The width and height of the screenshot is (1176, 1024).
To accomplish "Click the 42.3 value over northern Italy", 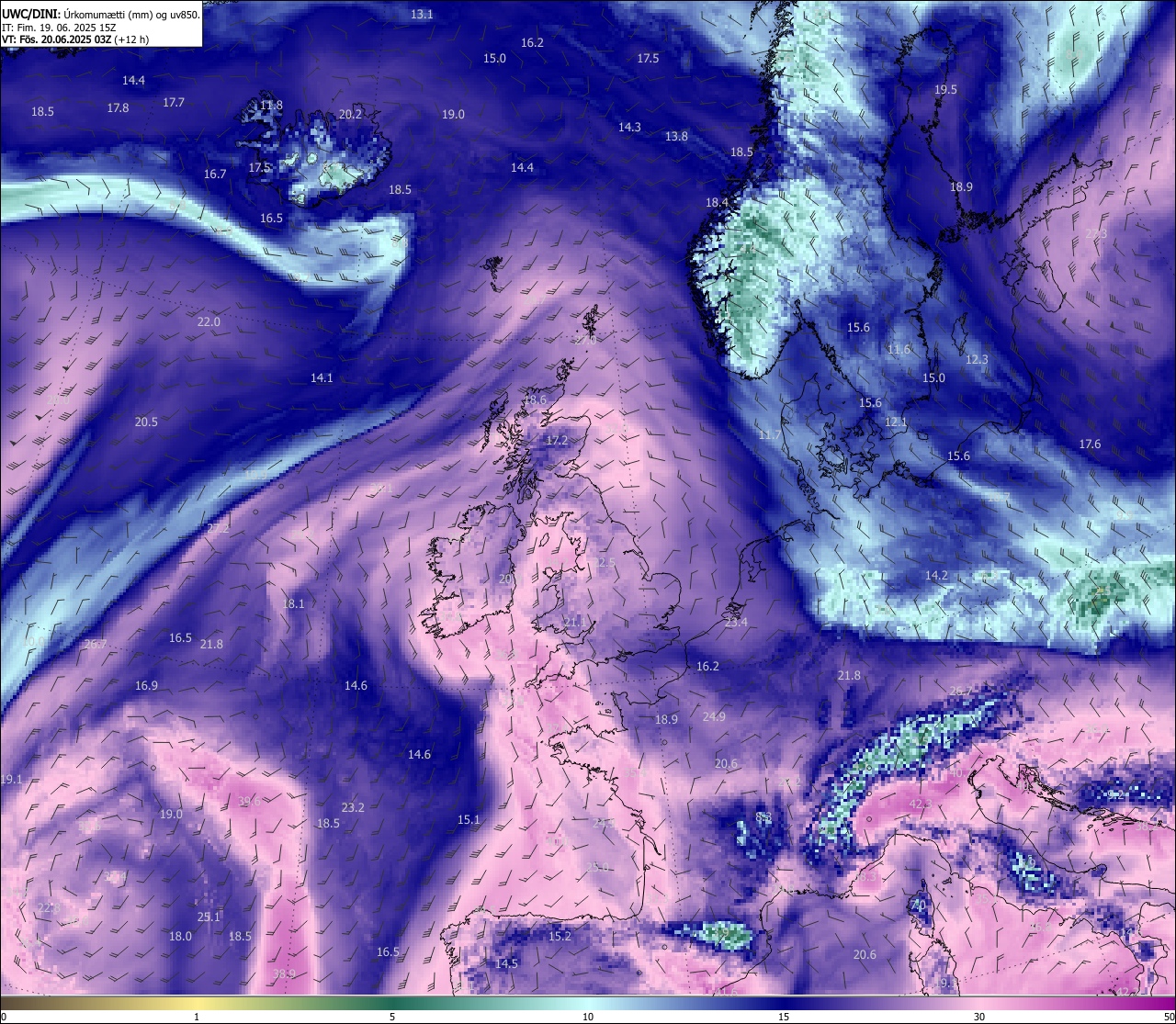I will tap(920, 805).
